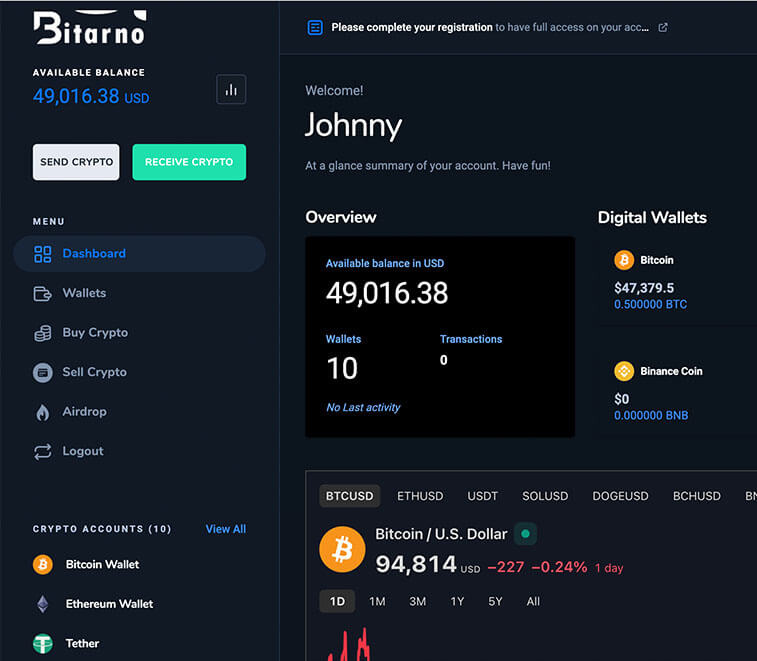
Task: Select the 1D chart timeframe
Action: [337, 602]
